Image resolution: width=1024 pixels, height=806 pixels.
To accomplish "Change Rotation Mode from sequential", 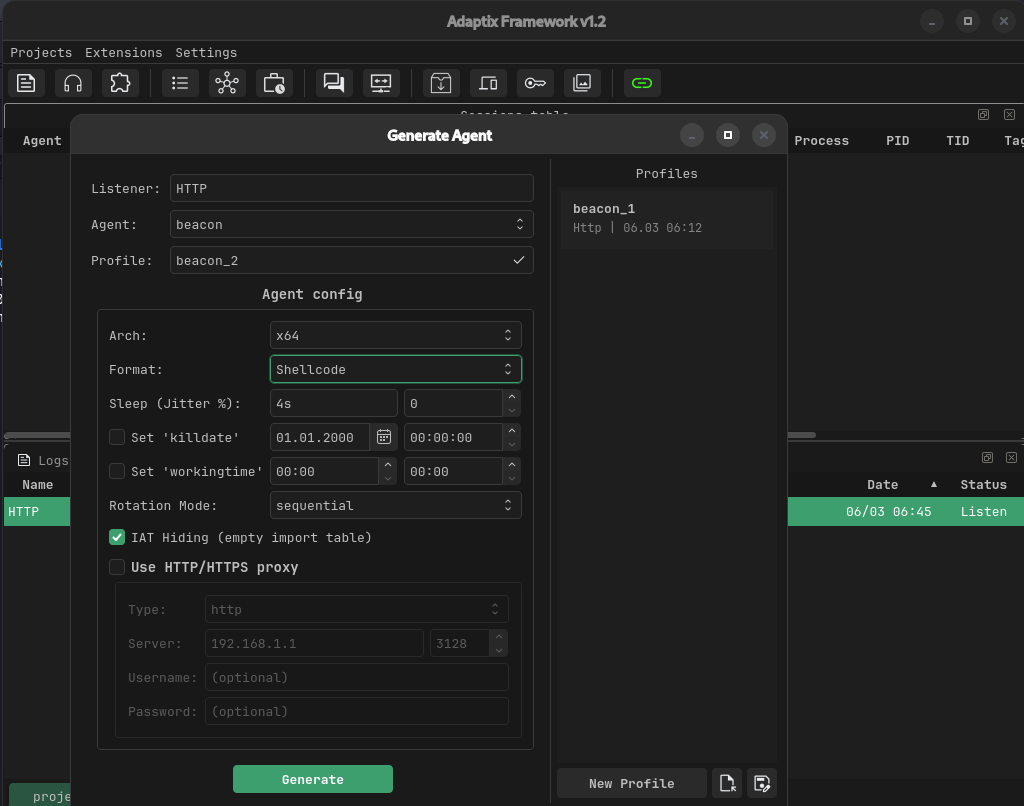I will tap(395, 505).
